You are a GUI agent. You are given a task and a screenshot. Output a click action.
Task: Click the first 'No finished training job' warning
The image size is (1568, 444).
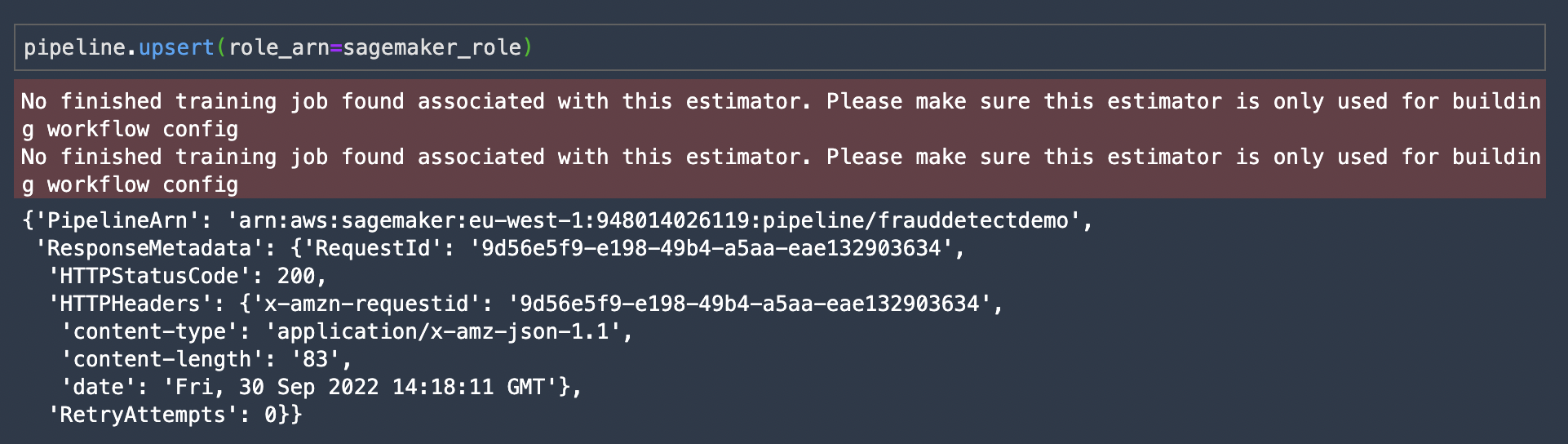point(781,115)
